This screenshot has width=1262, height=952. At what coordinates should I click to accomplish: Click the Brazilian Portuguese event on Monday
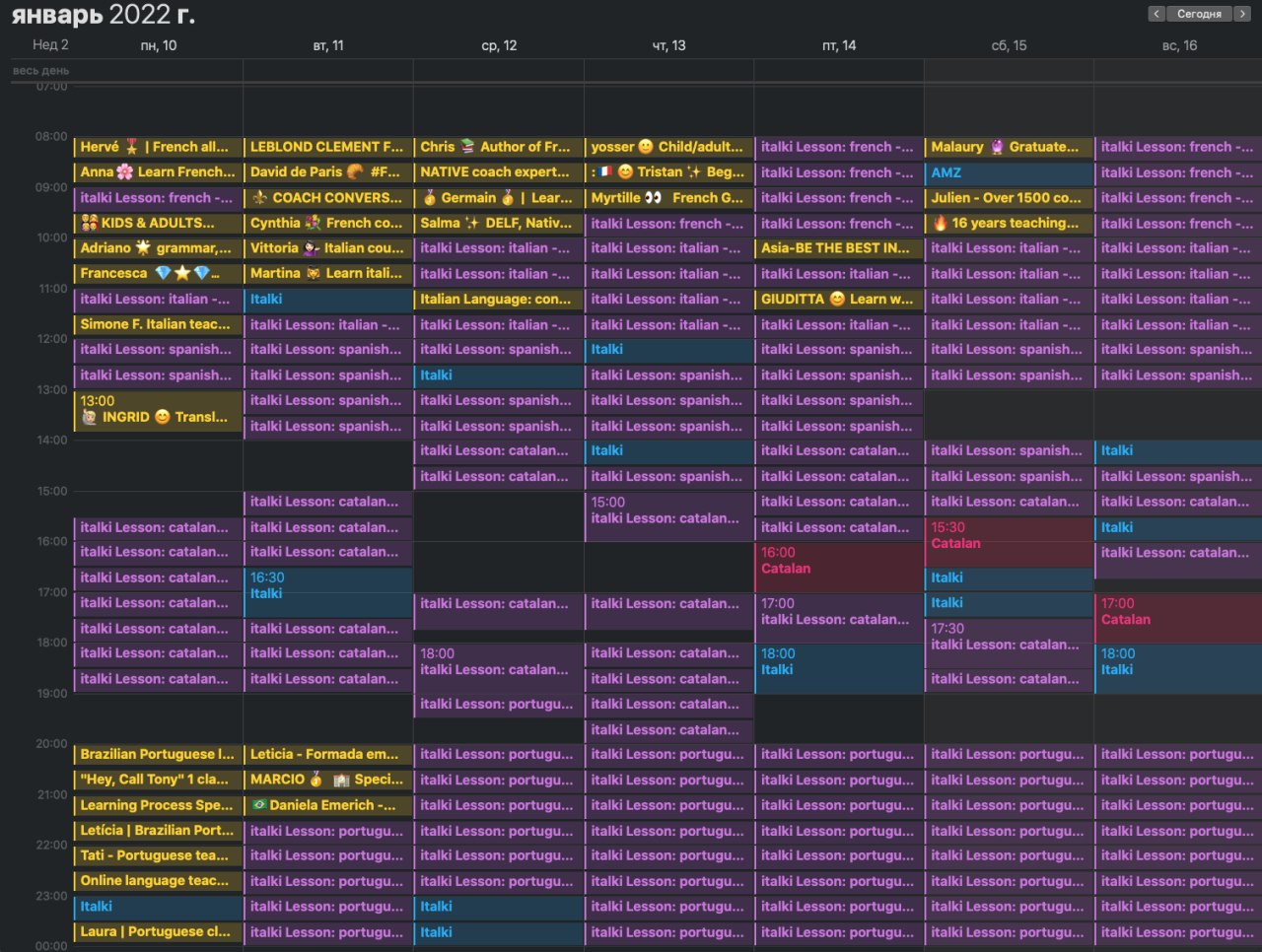[158, 754]
